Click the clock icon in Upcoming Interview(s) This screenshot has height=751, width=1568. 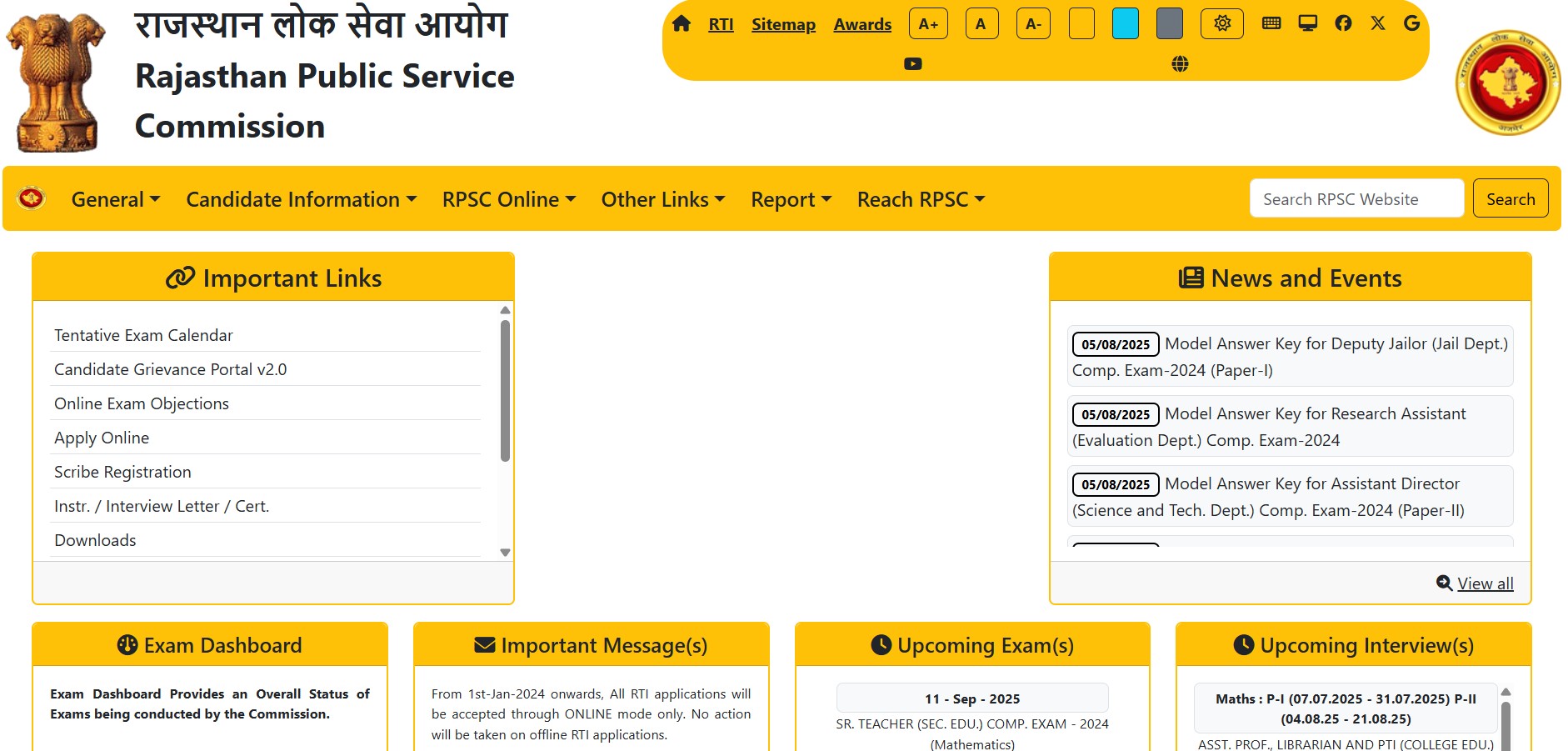1244,644
